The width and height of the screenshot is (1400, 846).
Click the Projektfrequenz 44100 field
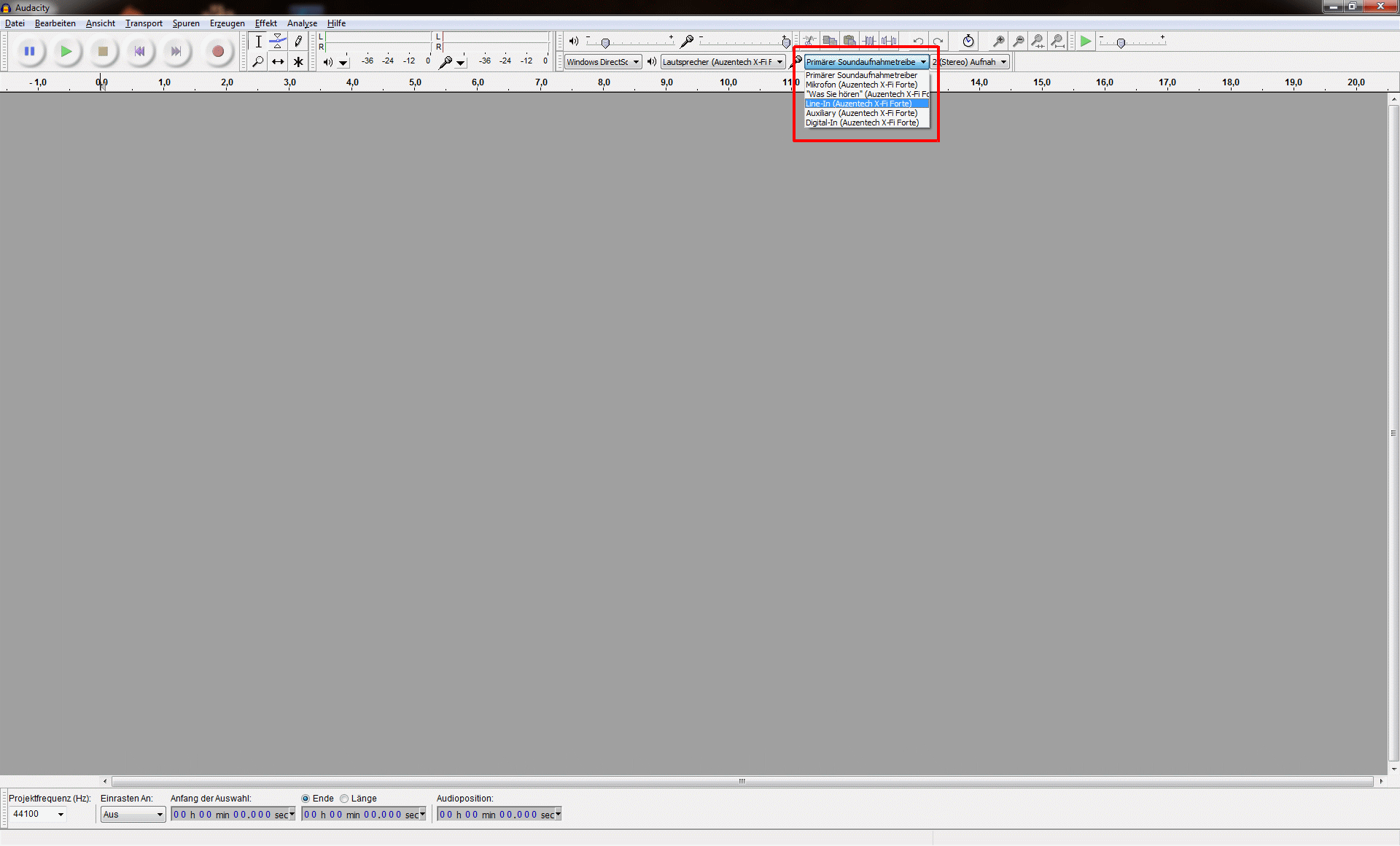(x=36, y=814)
